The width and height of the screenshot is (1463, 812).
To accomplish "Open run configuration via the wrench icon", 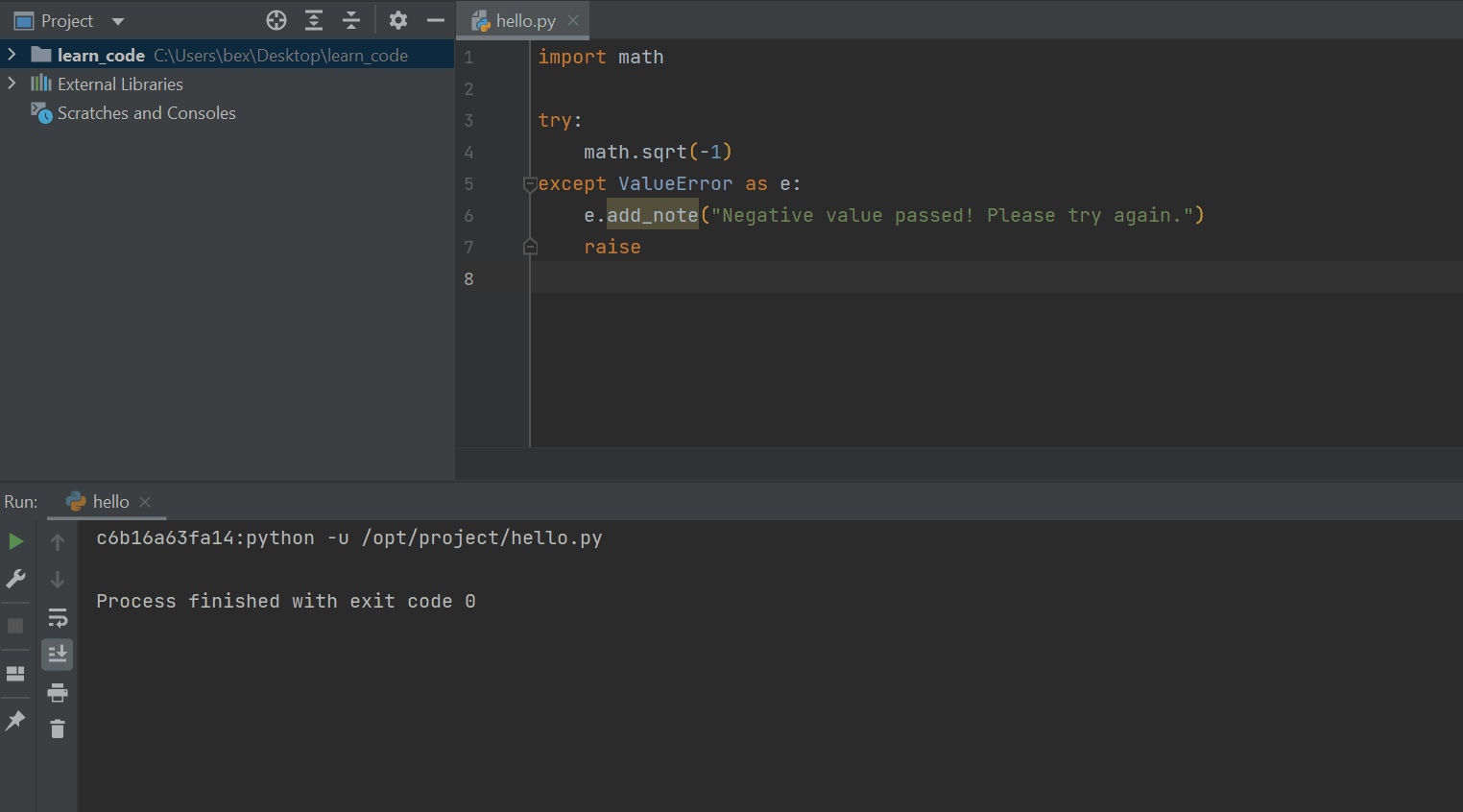I will click(x=15, y=579).
